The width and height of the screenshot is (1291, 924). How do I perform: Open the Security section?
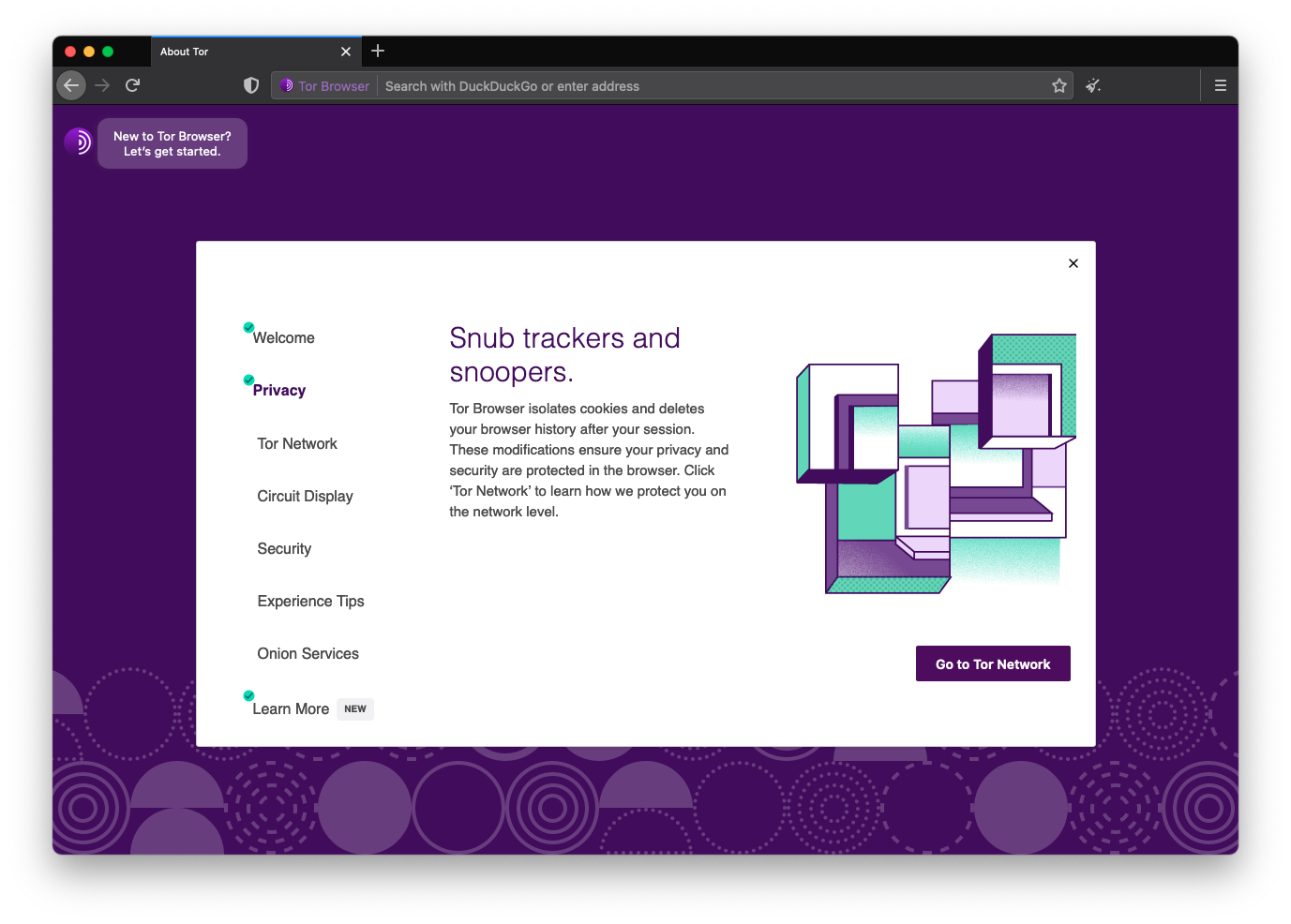coord(284,549)
